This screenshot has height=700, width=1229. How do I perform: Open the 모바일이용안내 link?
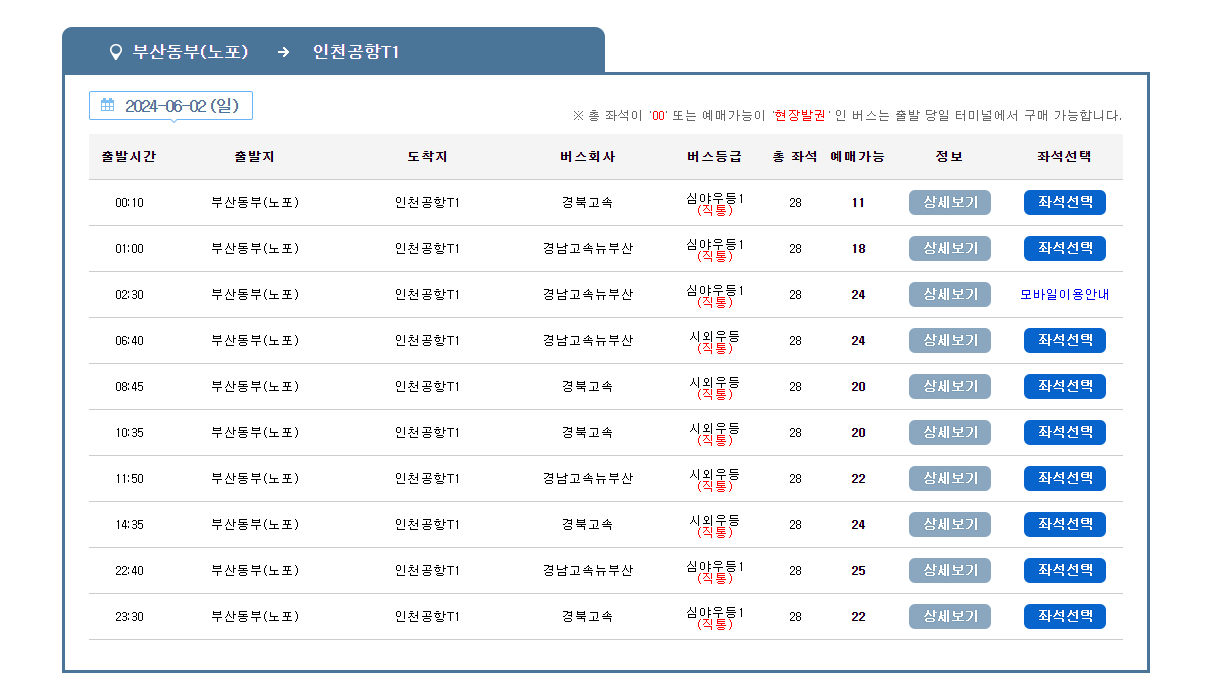tap(1065, 295)
